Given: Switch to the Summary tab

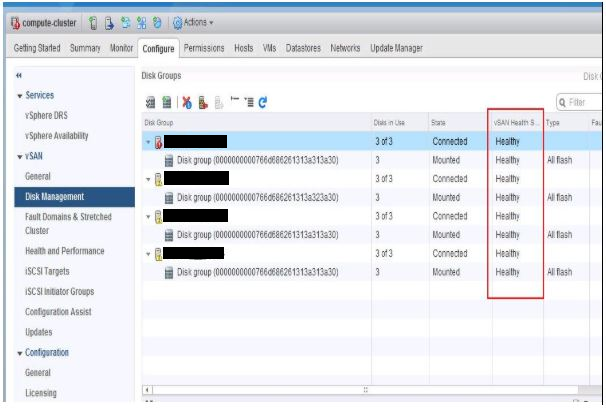Looking at the screenshot, I should tap(85, 48).
